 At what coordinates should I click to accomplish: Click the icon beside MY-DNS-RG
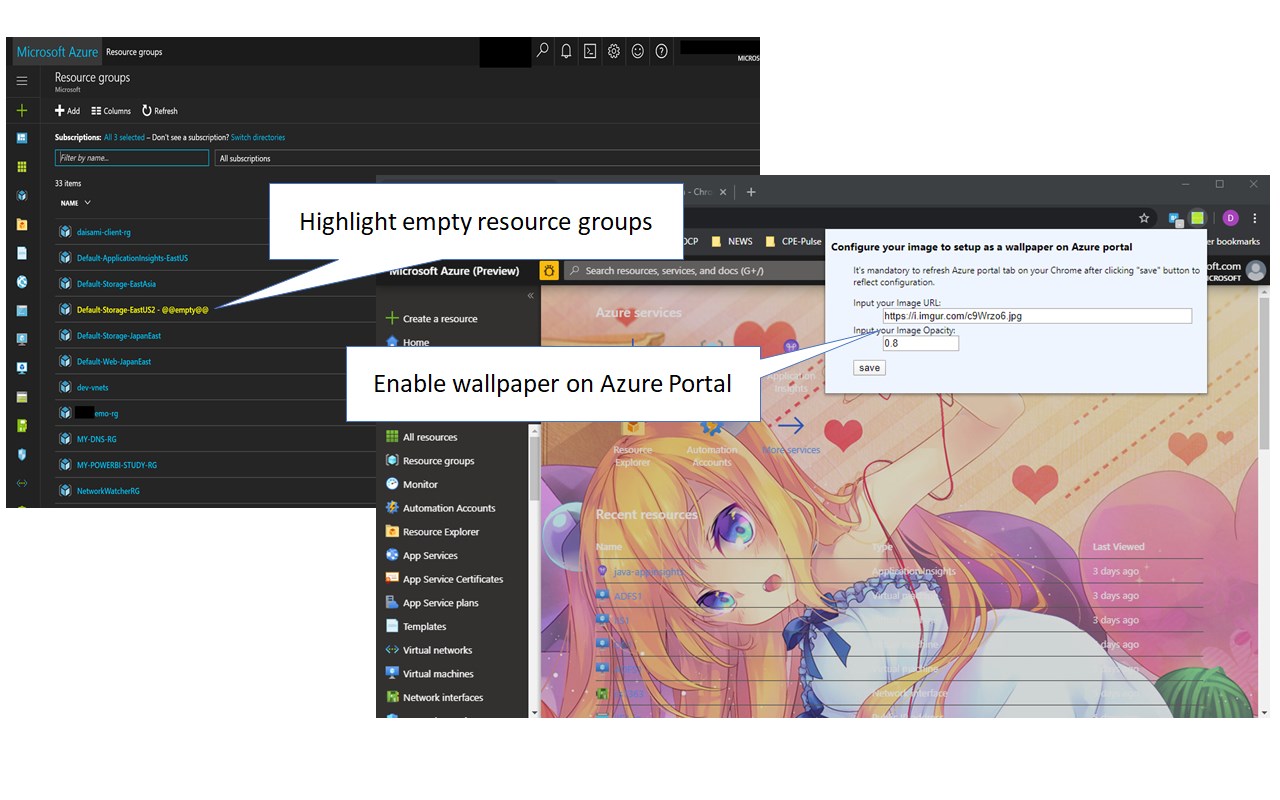click(x=65, y=439)
